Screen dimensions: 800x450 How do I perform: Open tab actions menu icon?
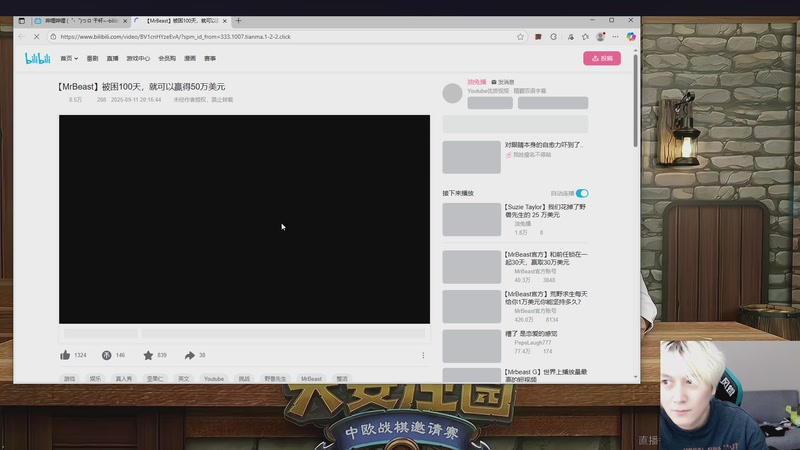[x=21, y=21]
